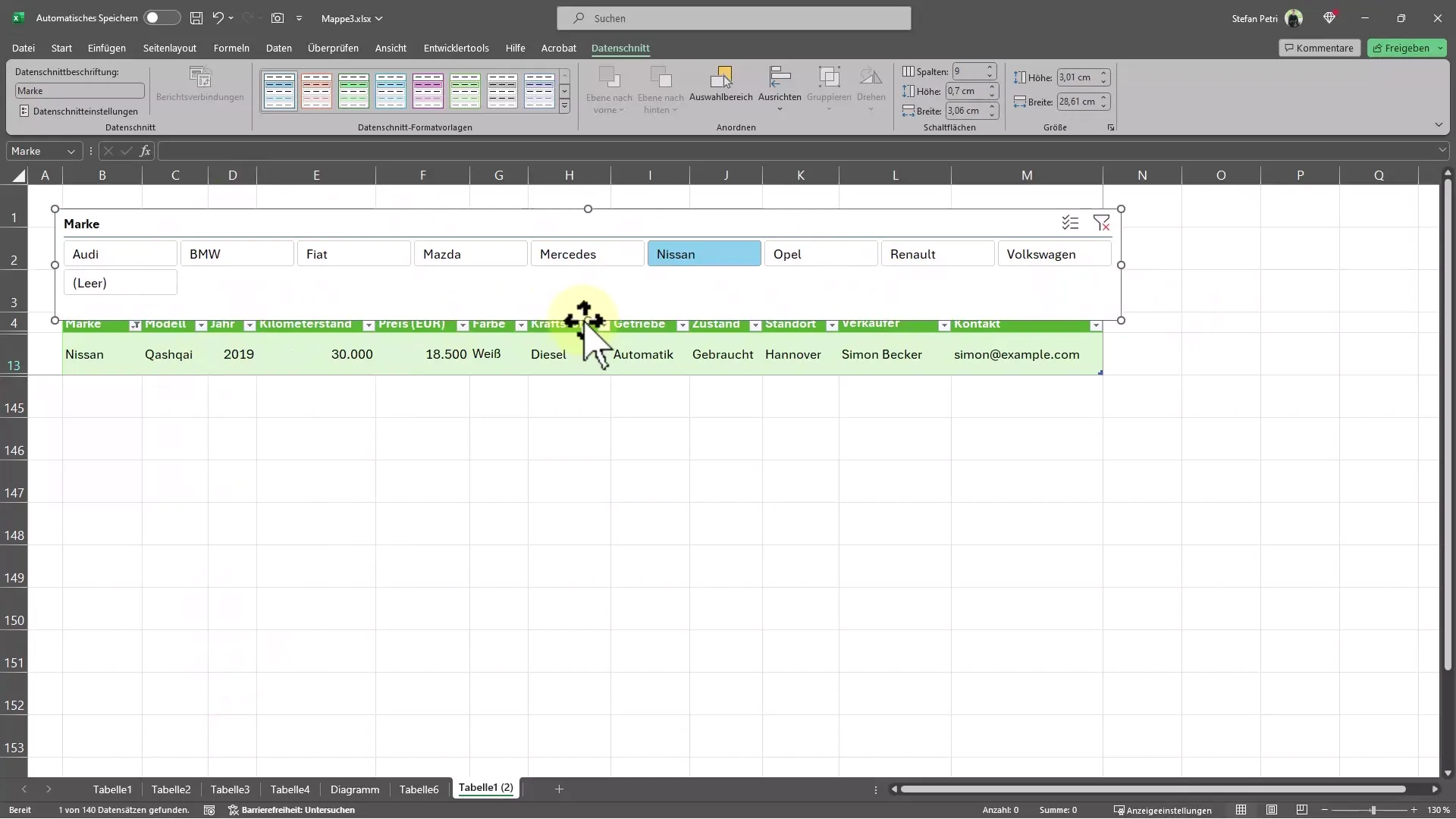1456x819 pixels.
Task: Toggle Fiat in Marke slicer
Action: click(x=354, y=254)
